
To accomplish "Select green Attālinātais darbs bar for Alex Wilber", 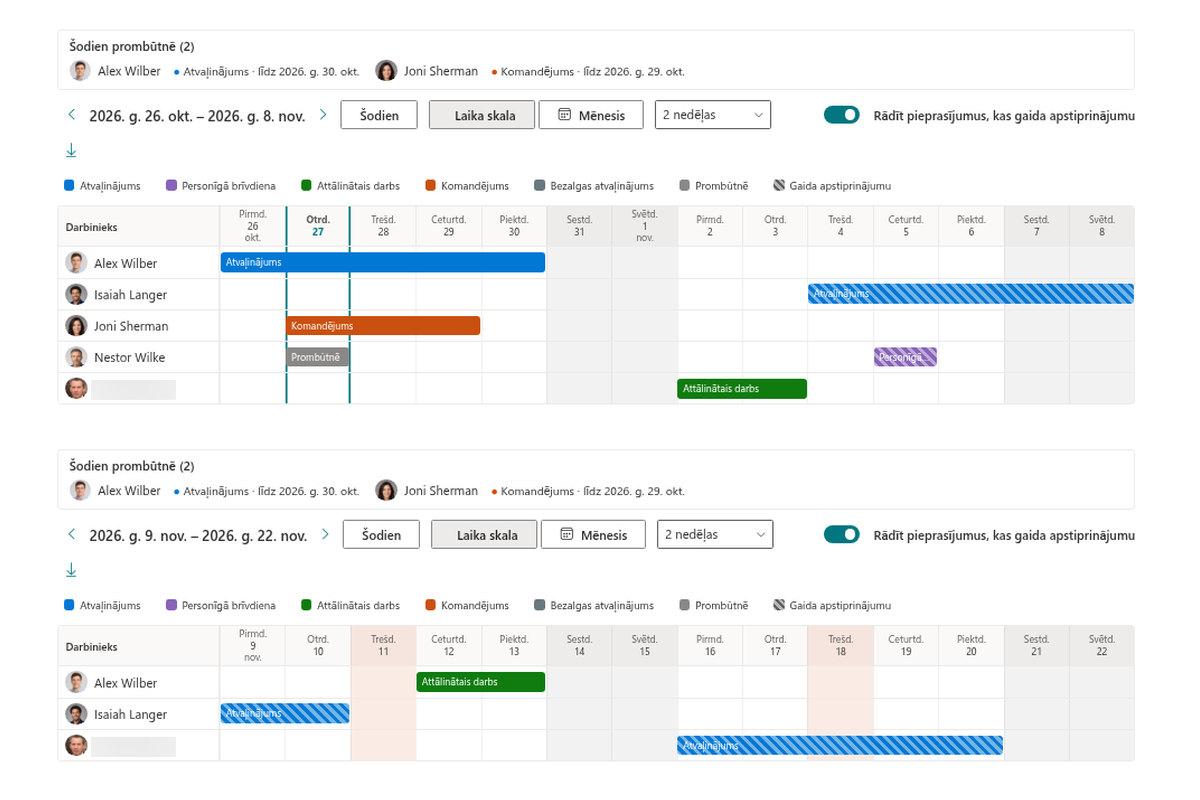I will (481, 682).
